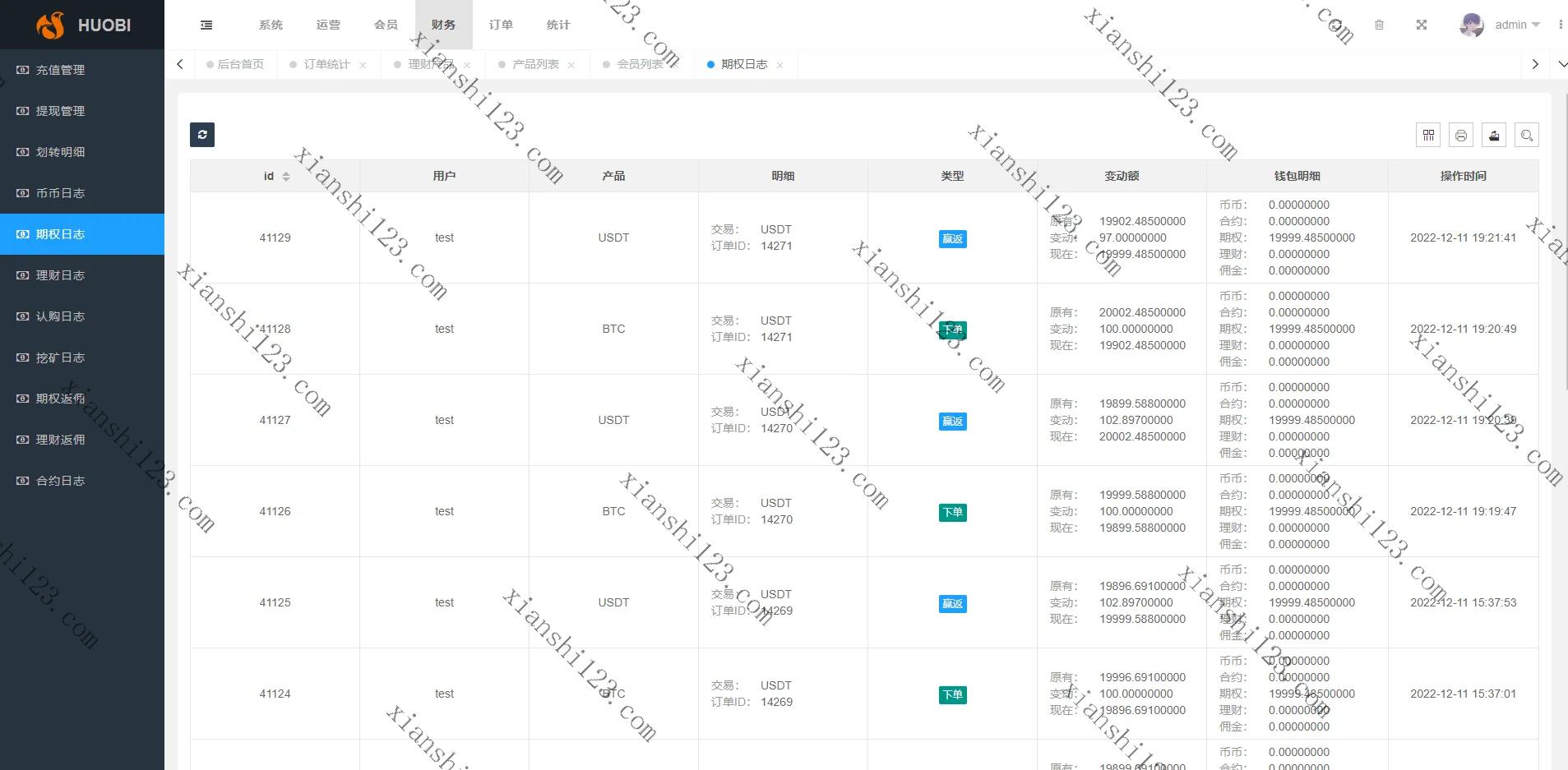Image resolution: width=1568 pixels, height=770 pixels.
Task: Open the 订单 top menu
Action: [x=501, y=25]
